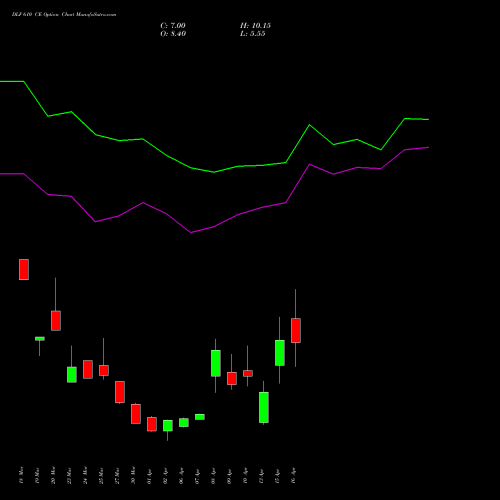The height and width of the screenshot is (500, 500).
Task: Select the 13 Apr tall green candle
Action: click(x=264, y=407)
